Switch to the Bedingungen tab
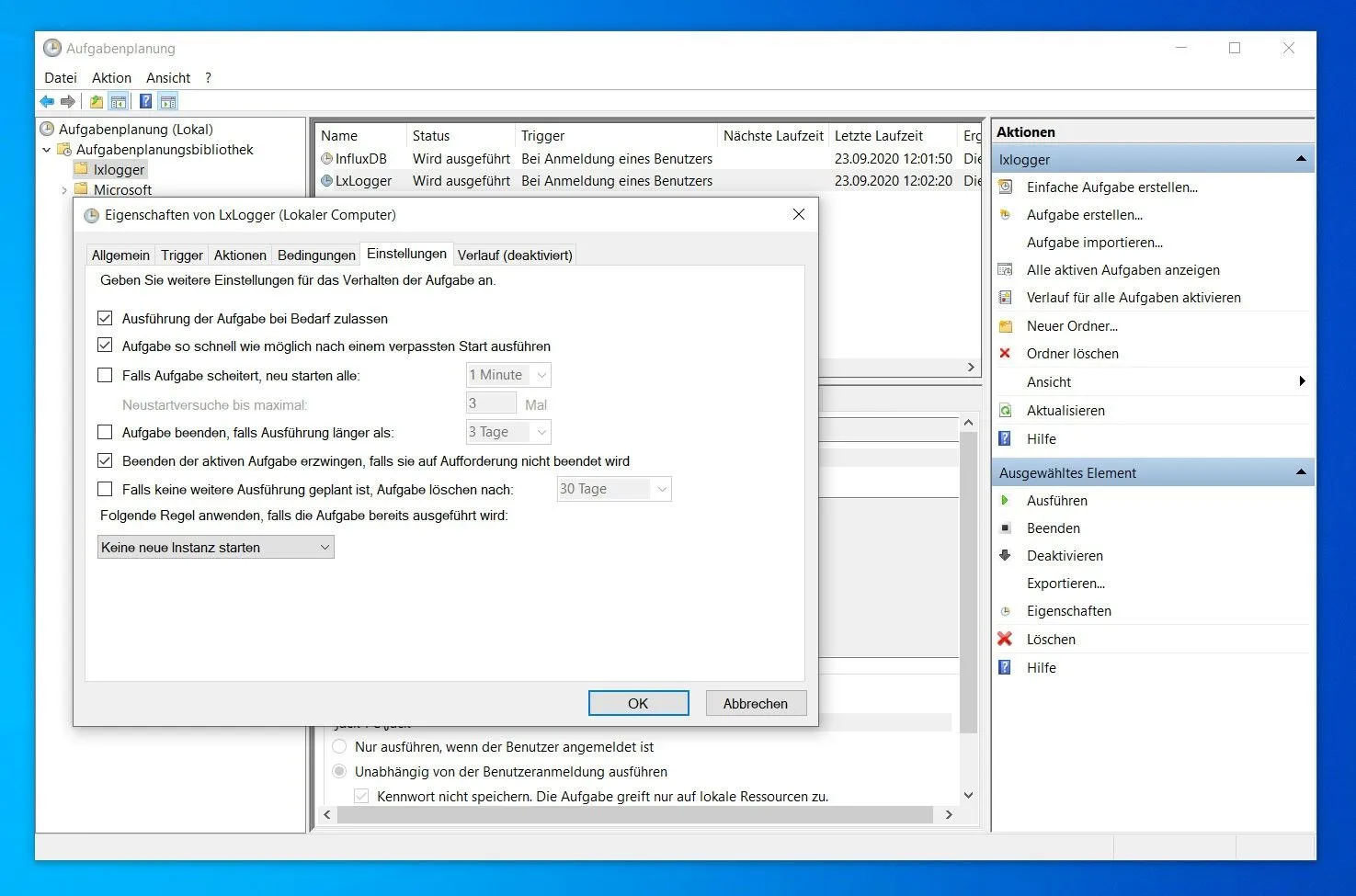Viewport: 1356px width, 896px height. [316, 255]
